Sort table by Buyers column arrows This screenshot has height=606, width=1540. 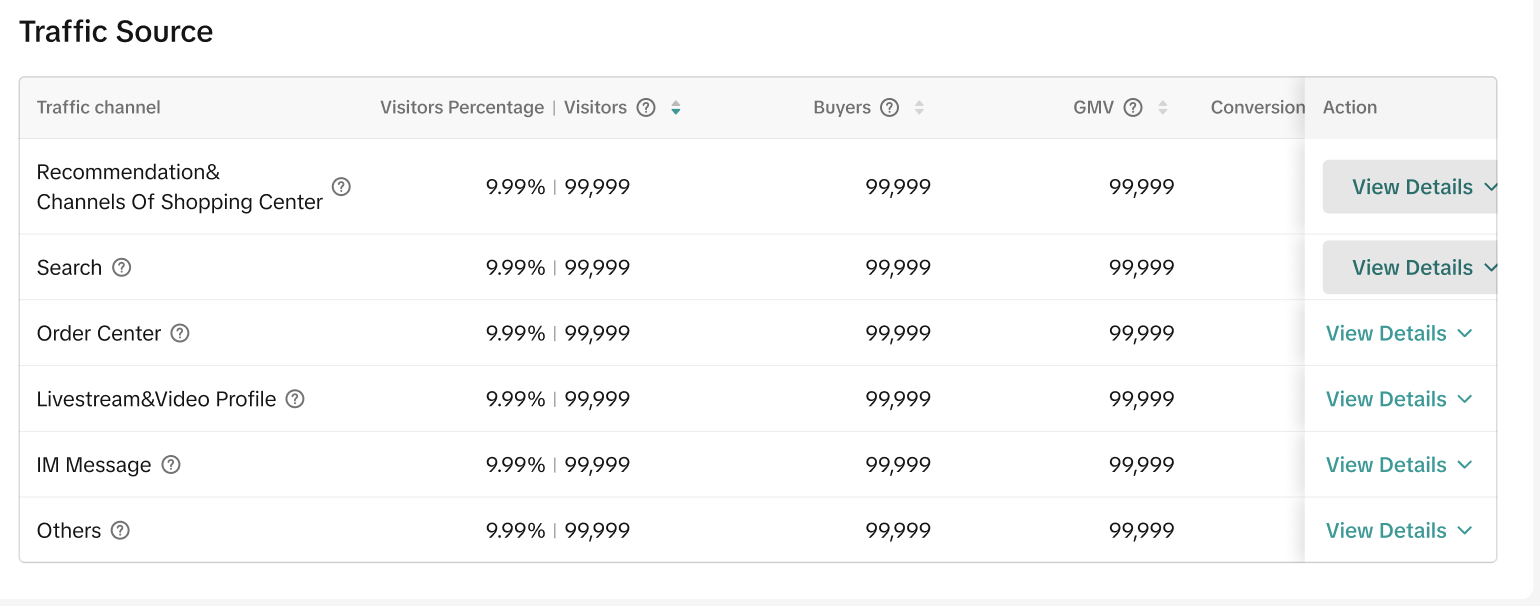coord(919,108)
